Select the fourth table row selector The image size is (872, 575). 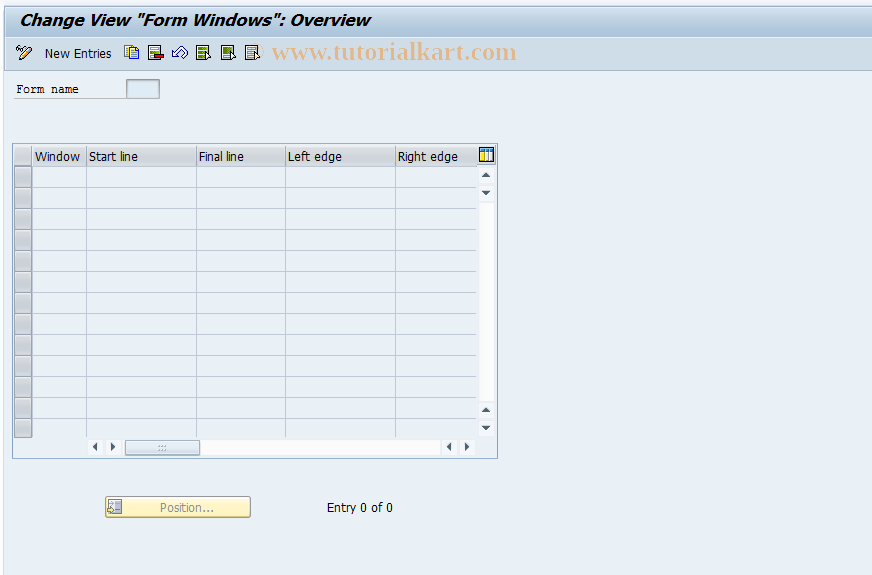(23, 240)
